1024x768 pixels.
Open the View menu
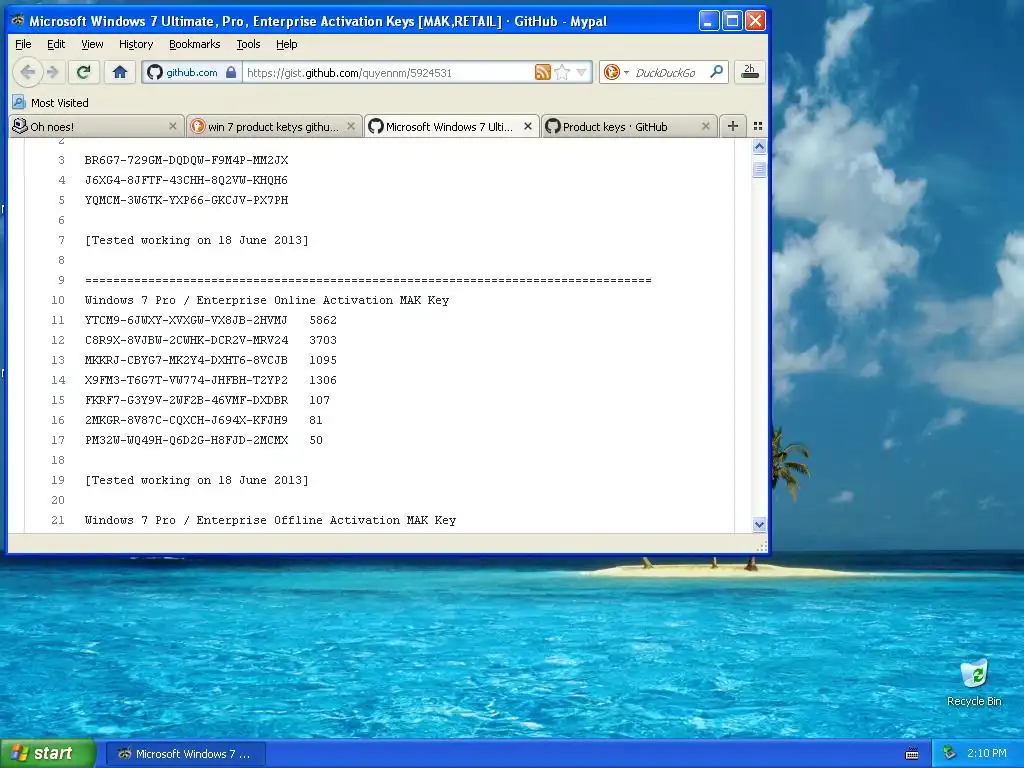[92, 44]
